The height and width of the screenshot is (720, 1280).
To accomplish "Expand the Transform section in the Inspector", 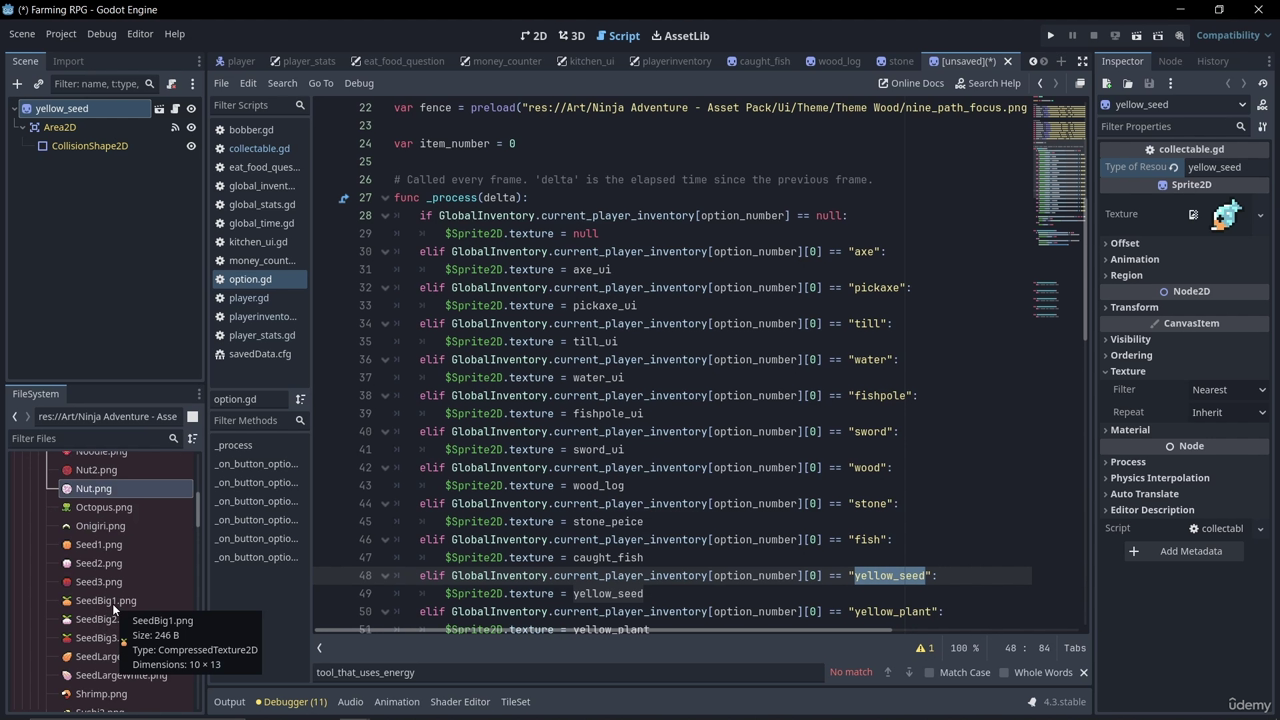I will (x=1134, y=307).
